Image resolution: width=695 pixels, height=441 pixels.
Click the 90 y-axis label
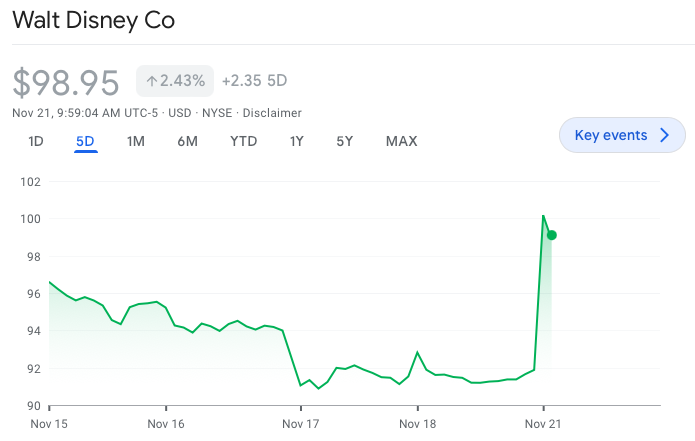click(x=34, y=406)
